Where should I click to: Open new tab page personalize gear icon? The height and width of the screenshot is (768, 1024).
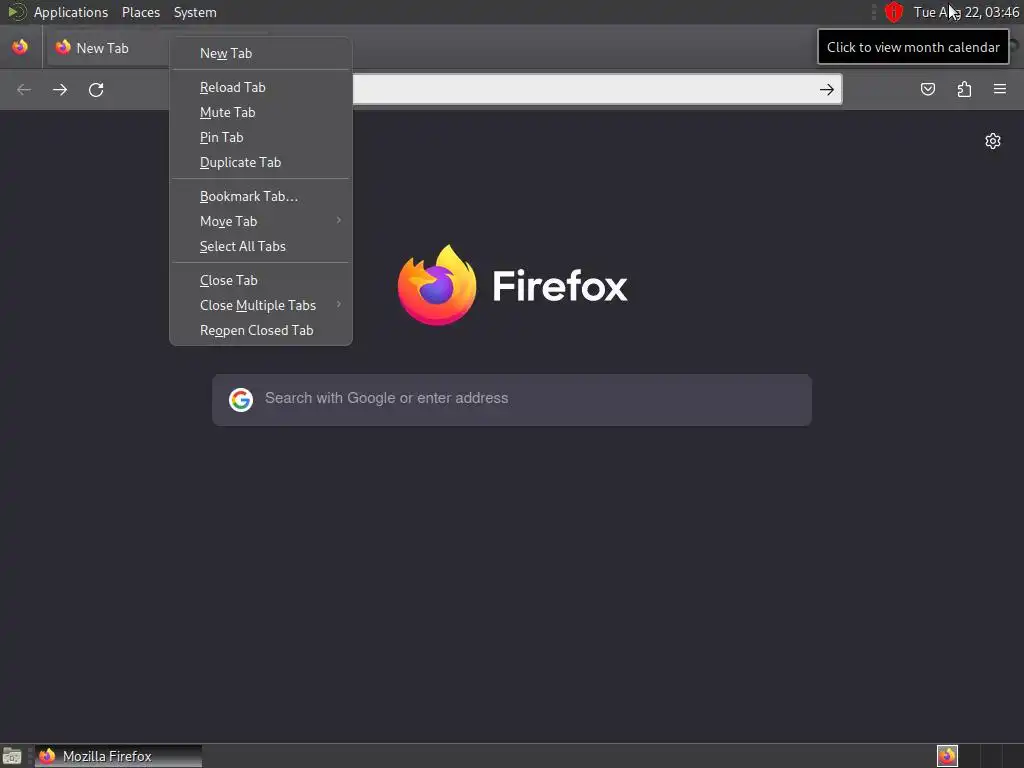click(993, 141)
